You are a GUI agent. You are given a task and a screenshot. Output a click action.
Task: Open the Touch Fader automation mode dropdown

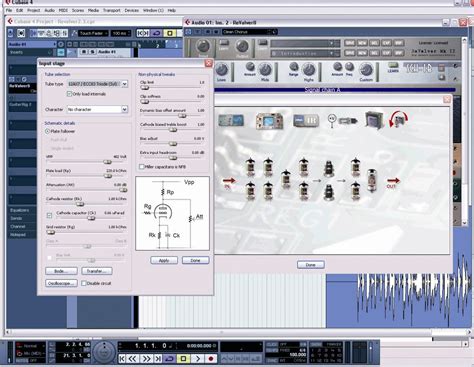pos(94,33)
